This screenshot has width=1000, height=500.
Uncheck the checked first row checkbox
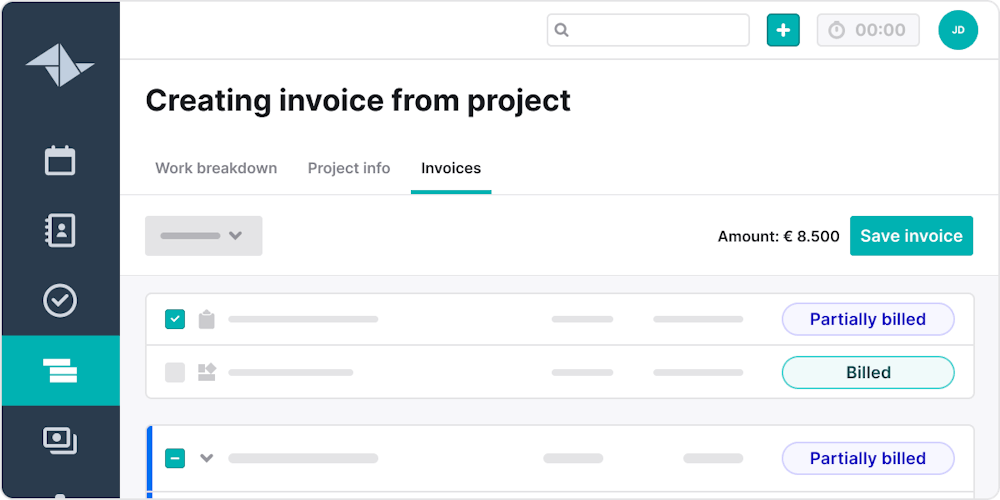[x=175, y=319]
